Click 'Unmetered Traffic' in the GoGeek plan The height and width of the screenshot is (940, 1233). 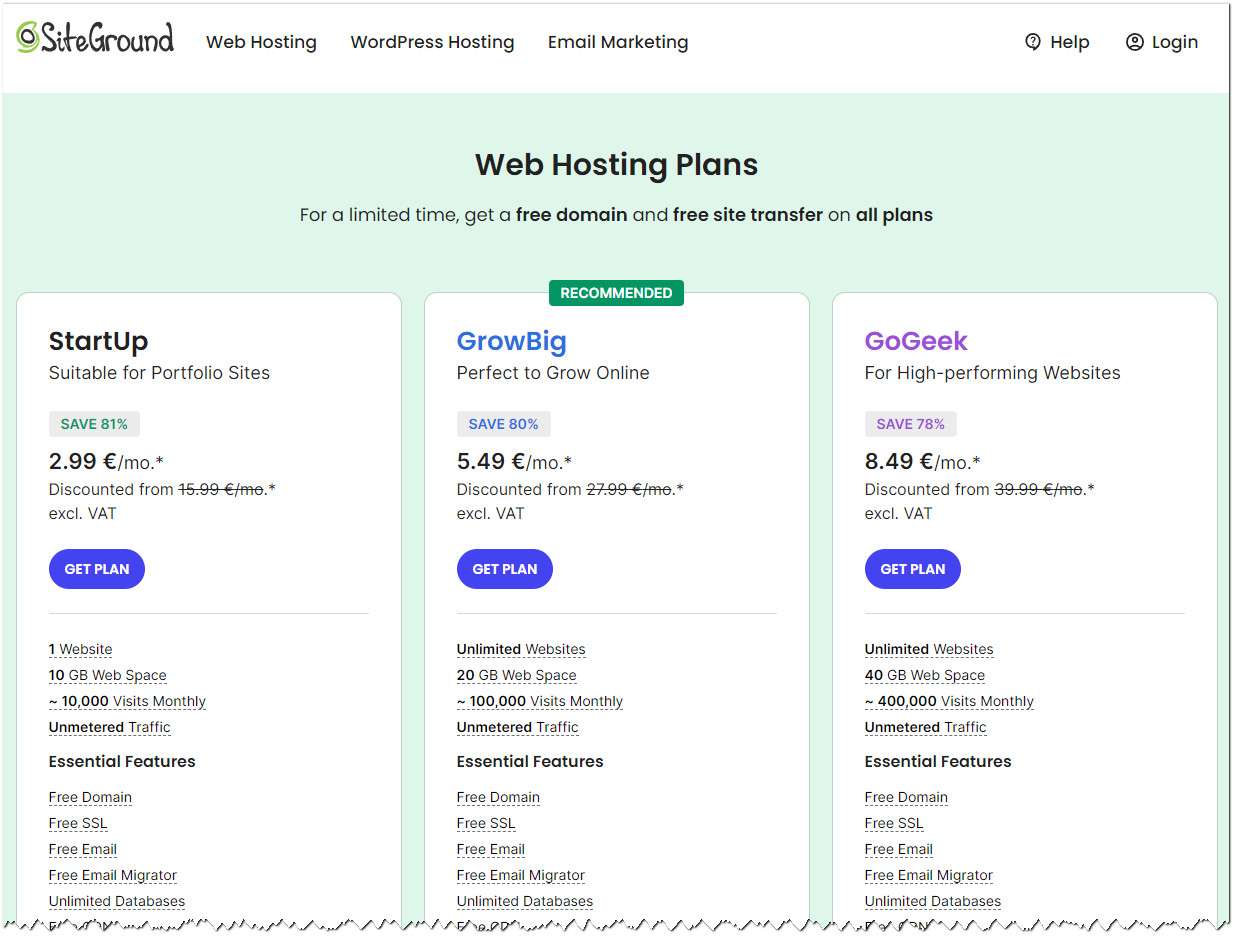point(926,727)
